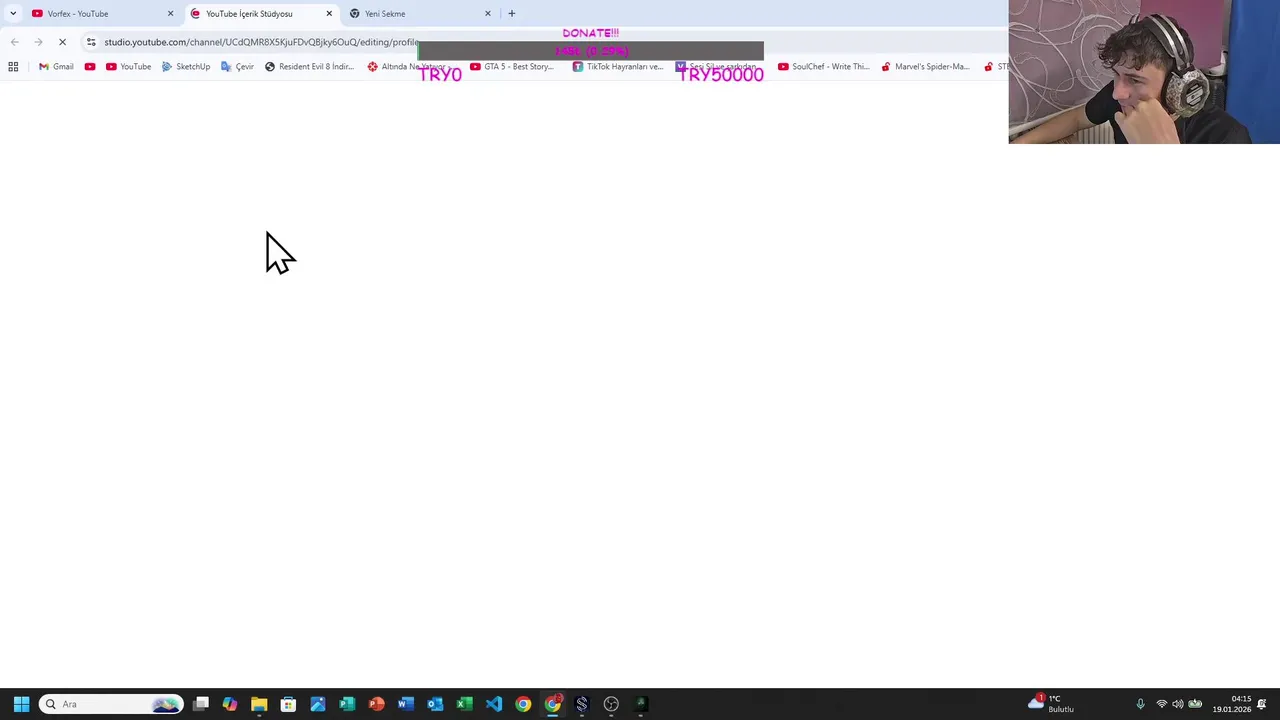Screen dimensions: 1280x720
Task: Open the Chrome tab search dropdown
Action: pos(13,13)
